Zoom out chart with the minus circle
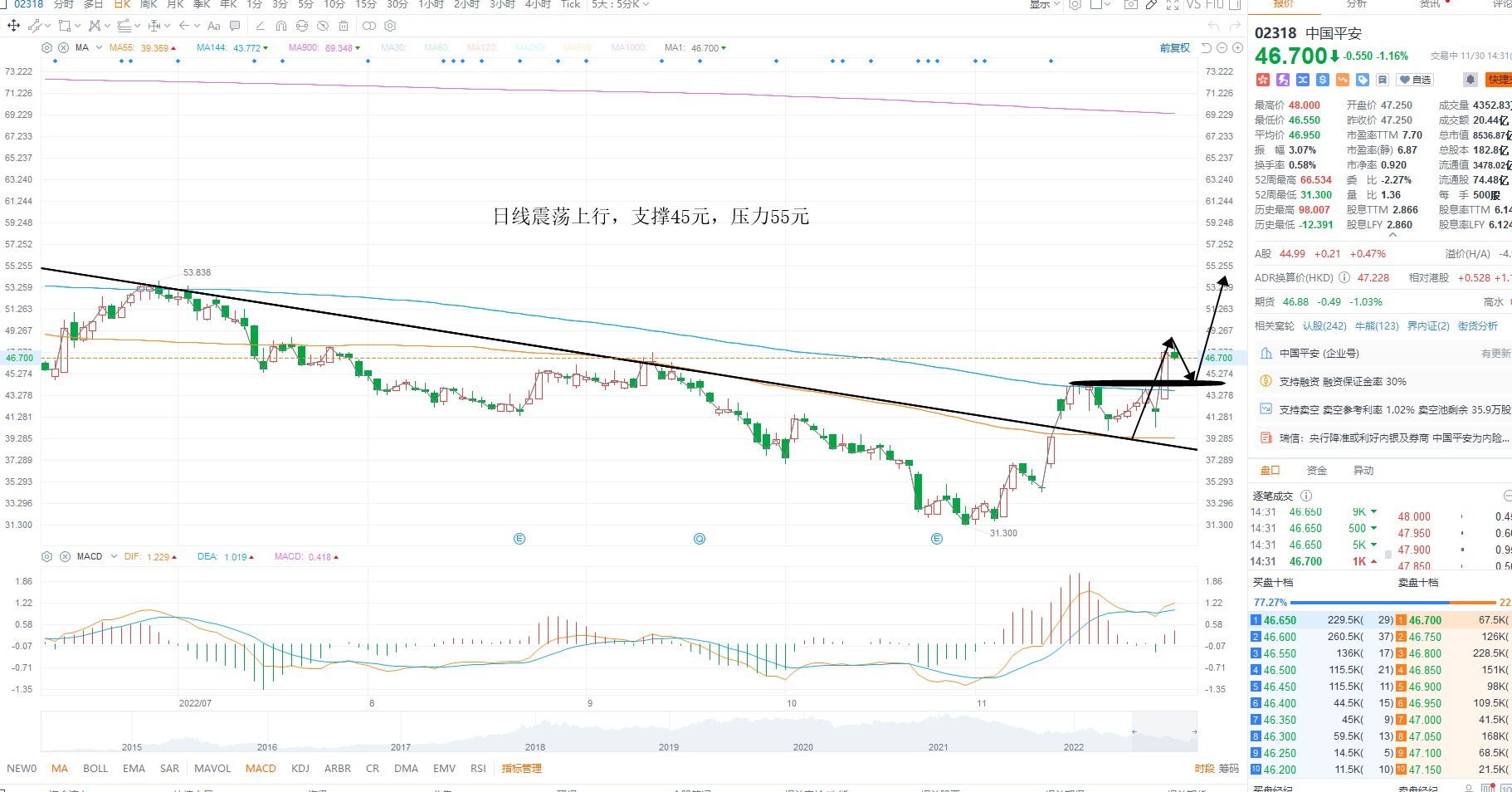 point(1222,48)
